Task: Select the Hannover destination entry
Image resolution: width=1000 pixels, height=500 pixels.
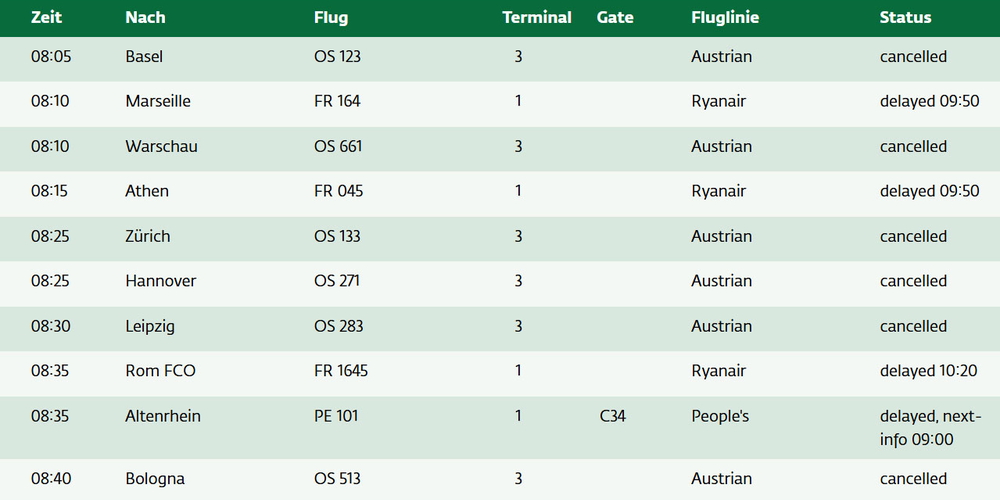Action: [x=160, y=281]
